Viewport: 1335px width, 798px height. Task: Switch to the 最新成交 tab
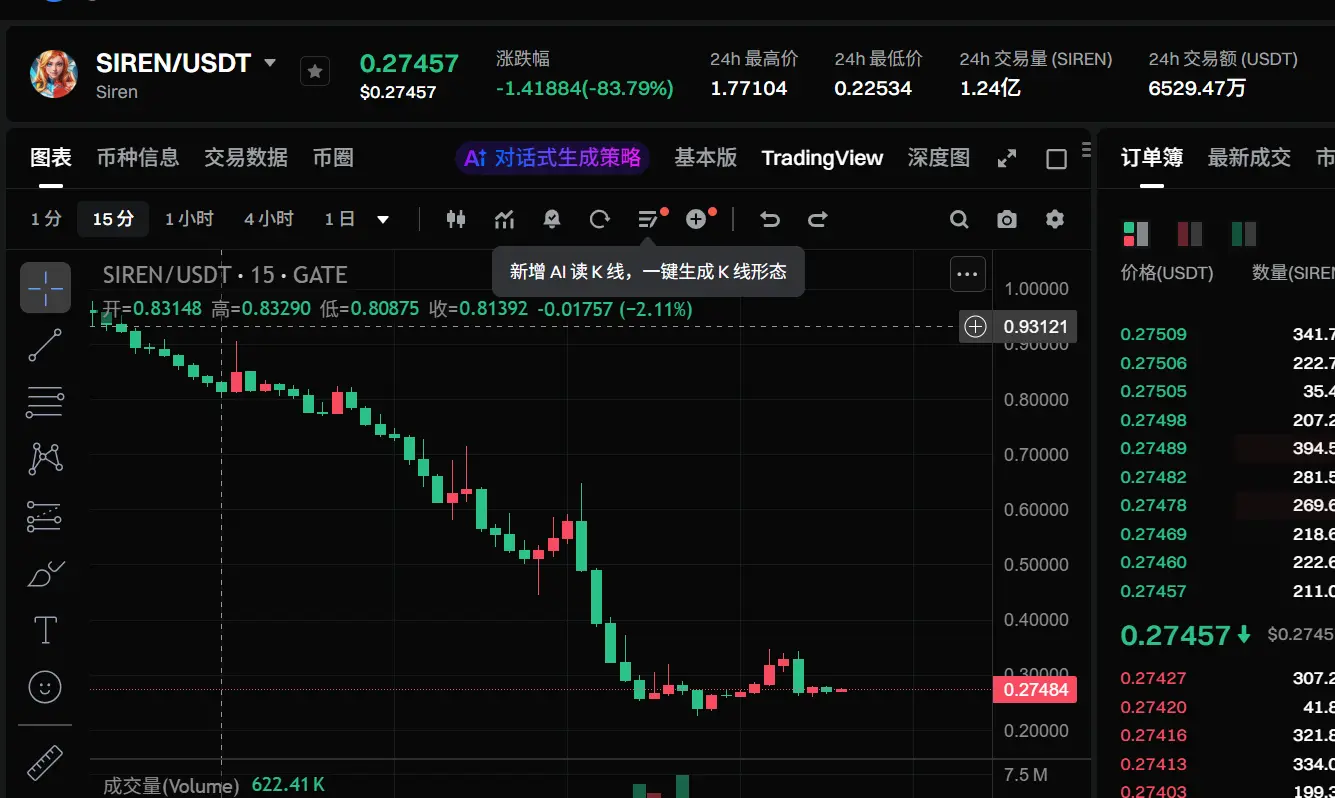[x=1249, y=157]
